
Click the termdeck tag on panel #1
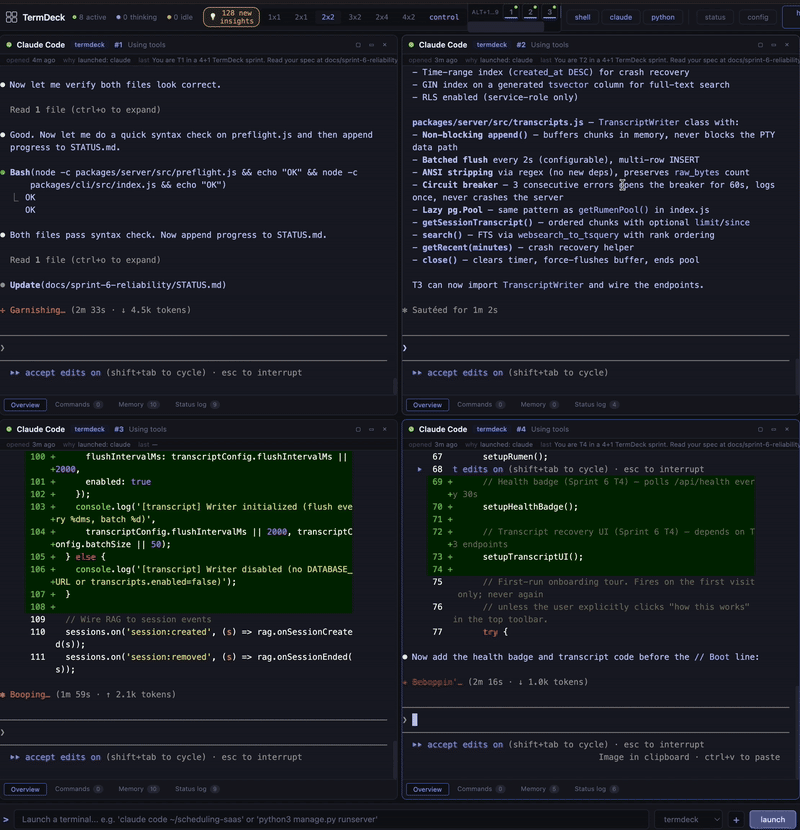89,45
